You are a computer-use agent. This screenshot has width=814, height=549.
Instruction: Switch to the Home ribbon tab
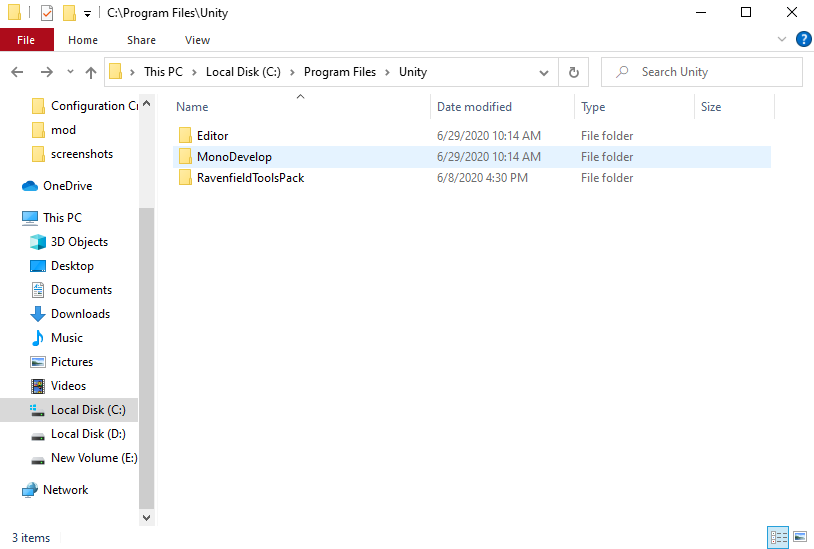click(83, 40)
